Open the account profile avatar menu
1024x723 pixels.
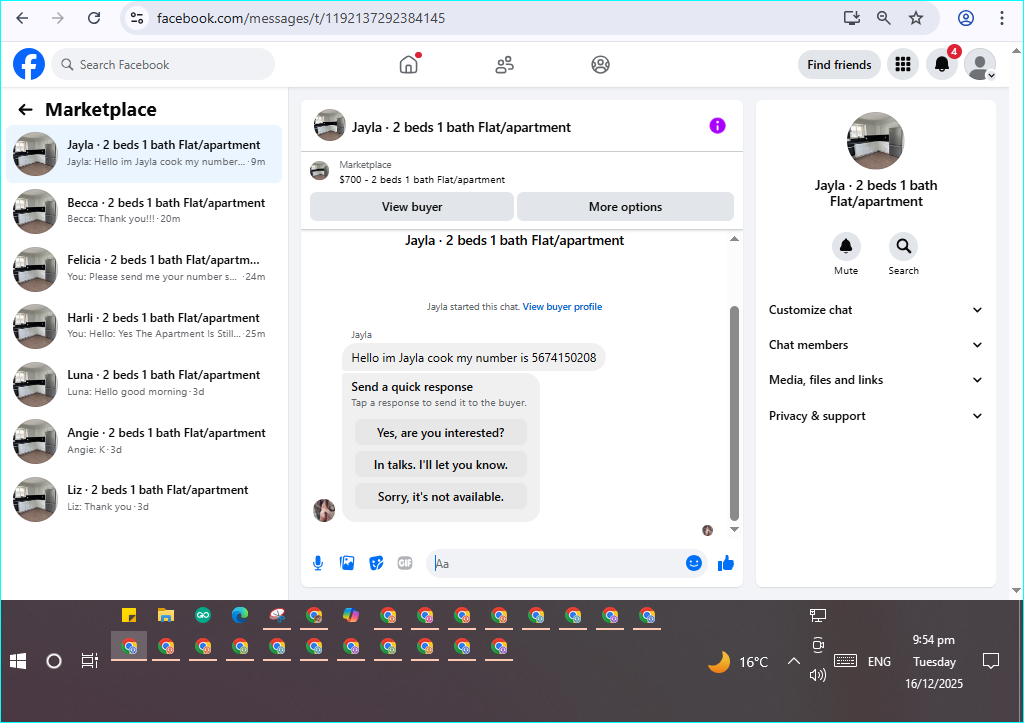[980, 64]
